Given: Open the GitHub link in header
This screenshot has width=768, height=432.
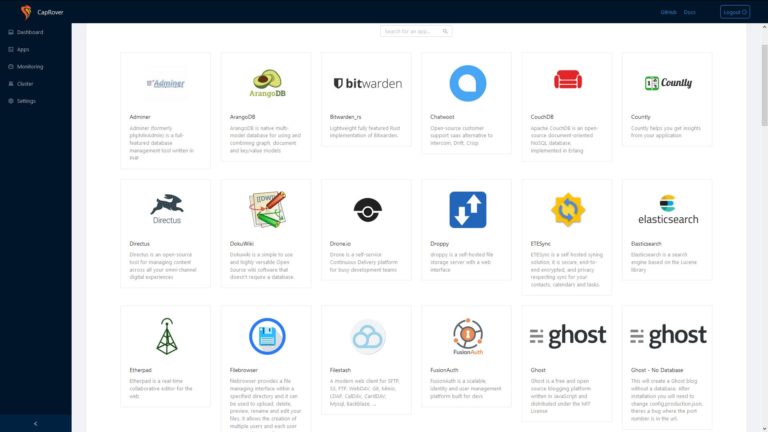Looking at the screenshot, I should [x=668, y=12].
